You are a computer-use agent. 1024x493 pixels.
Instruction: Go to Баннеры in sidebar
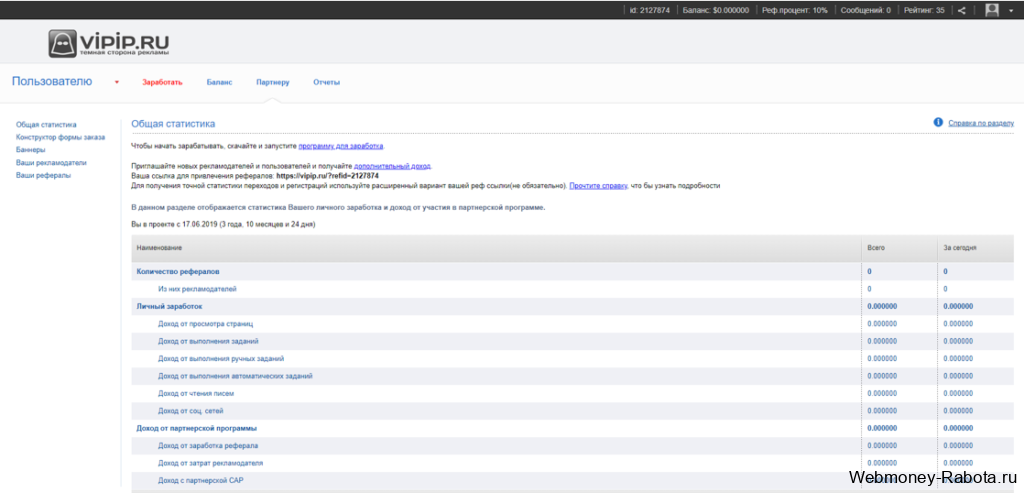(x=31, y=150)
